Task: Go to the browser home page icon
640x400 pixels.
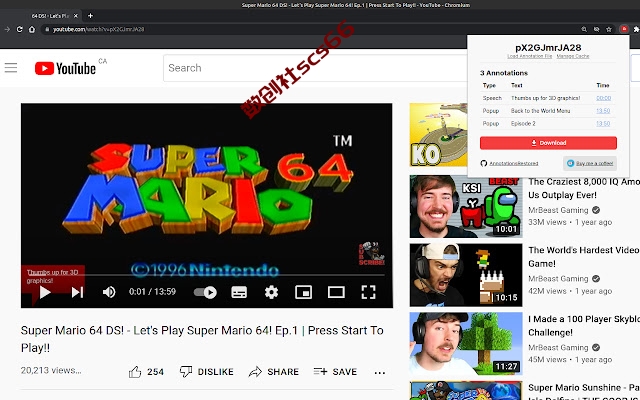Action: 32,29
